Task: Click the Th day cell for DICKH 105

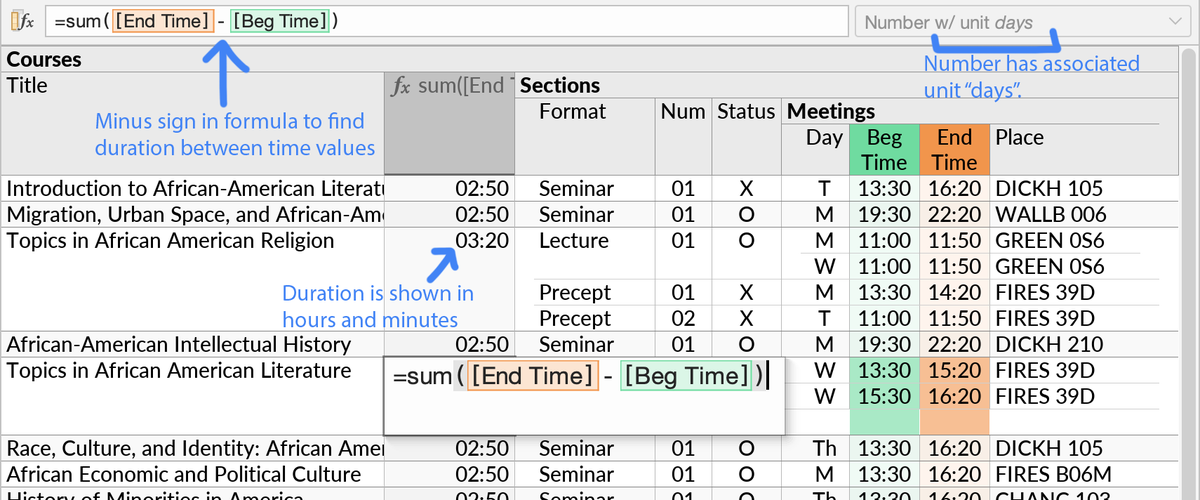Action: (825, 448)
